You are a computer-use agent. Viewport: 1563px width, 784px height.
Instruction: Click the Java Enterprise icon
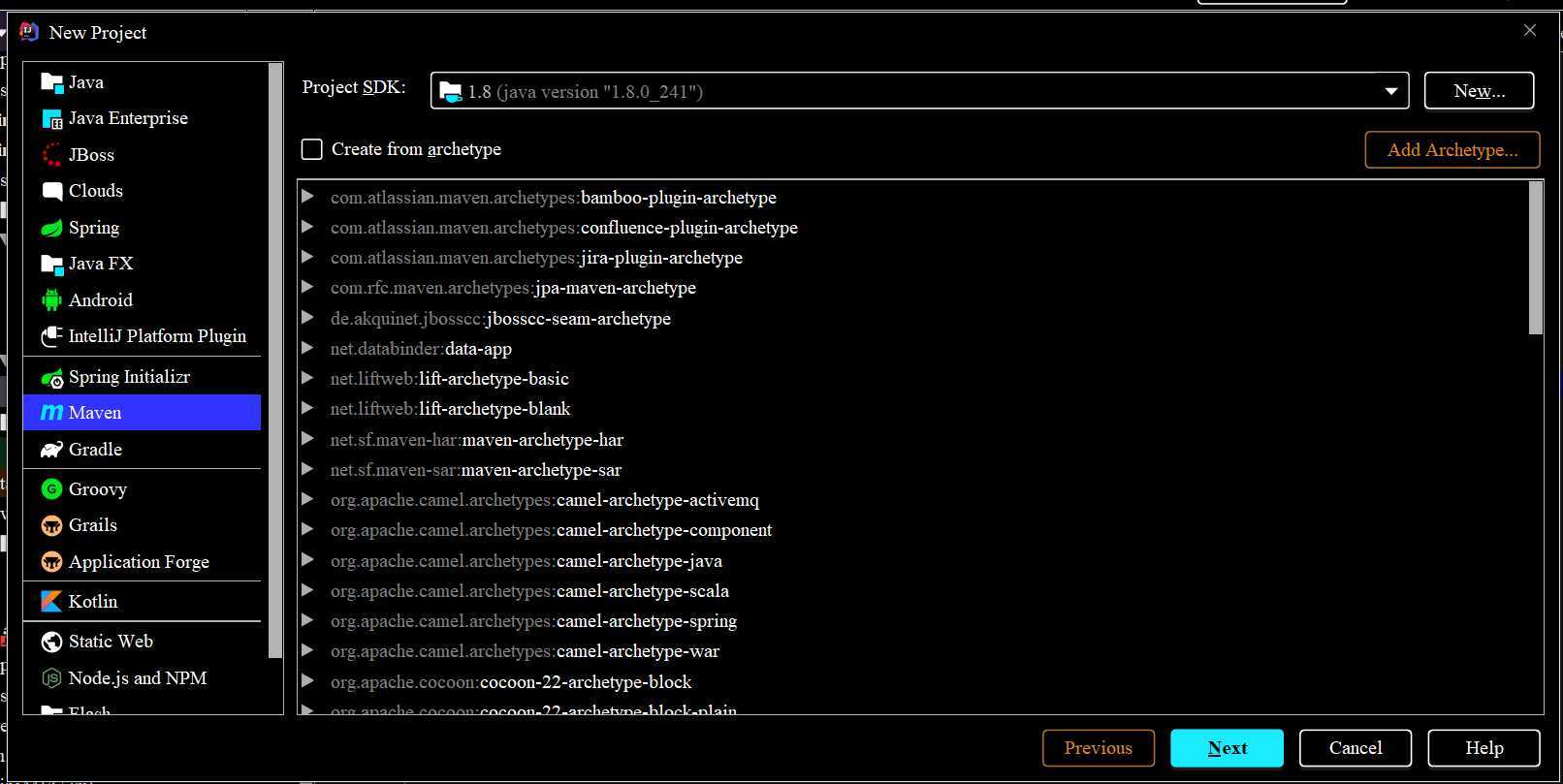(x=52, y=119)
